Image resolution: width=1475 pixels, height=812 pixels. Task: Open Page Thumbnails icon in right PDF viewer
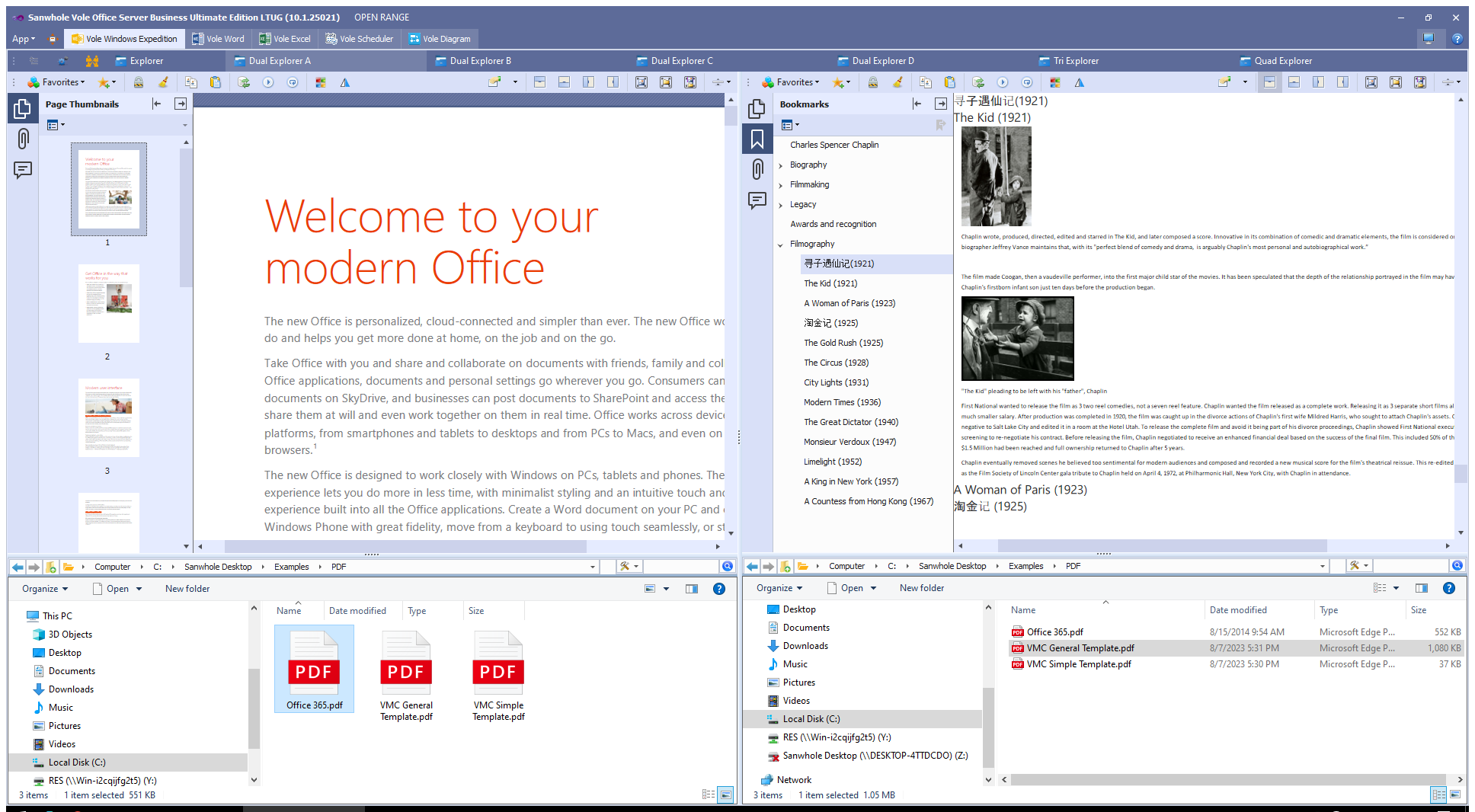[x=757, y=109]
